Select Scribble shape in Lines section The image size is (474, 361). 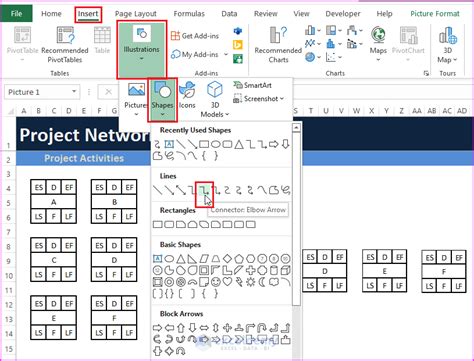pos(285,190)
